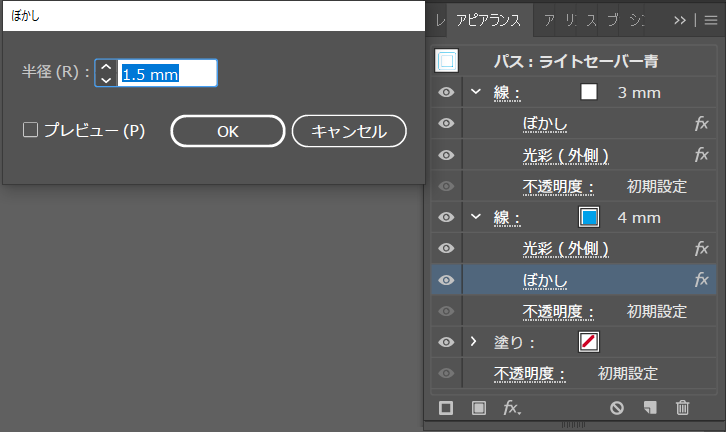Click fx icon on highlighted ぼかし row
The width and height of the screenshot is (726, 432).
coord(701,280)
